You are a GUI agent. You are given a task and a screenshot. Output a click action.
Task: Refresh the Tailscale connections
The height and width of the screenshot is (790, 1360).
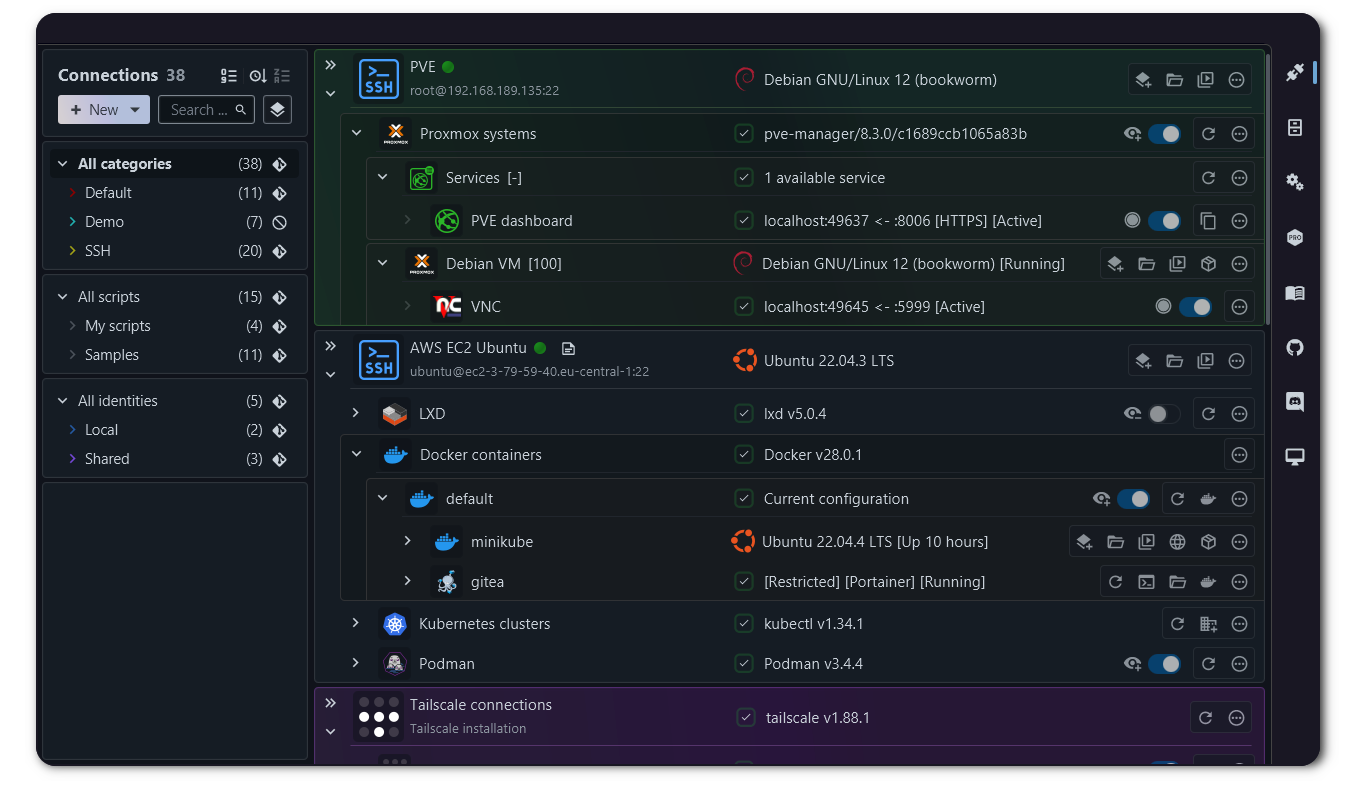(x=1205, y=717)
